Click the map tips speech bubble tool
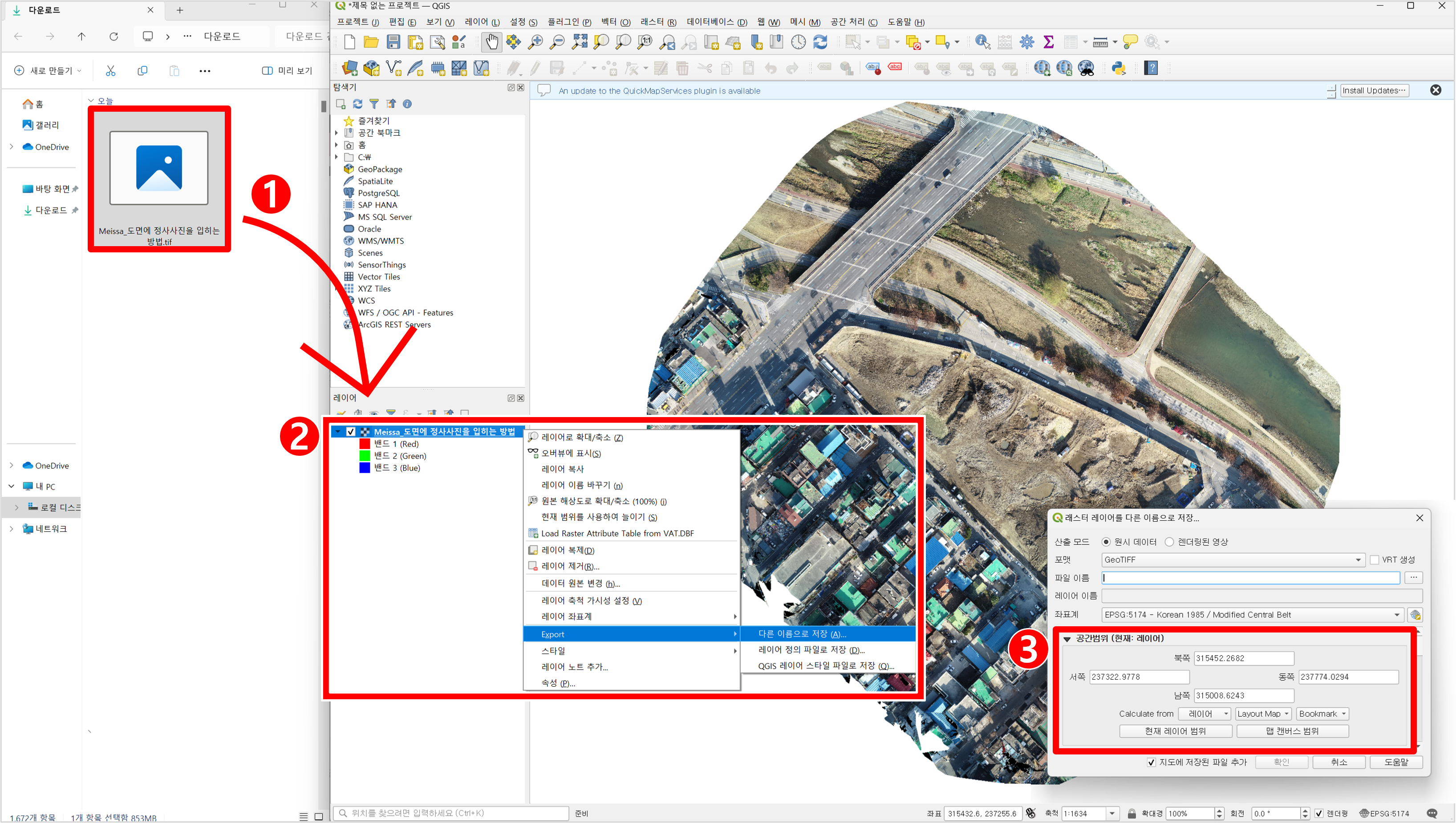This screenshot has height=823, width=1456. coord(1131,42)
